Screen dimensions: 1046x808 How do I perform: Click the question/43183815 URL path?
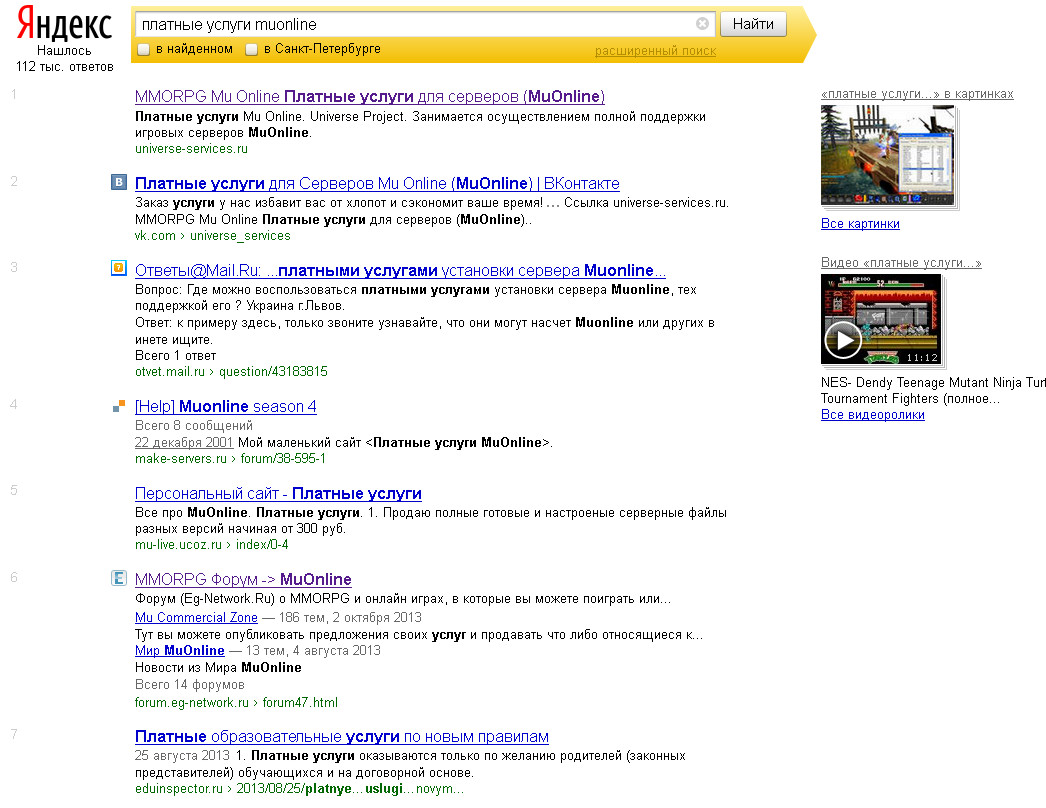pyautogui.click(x=274, y=372)
